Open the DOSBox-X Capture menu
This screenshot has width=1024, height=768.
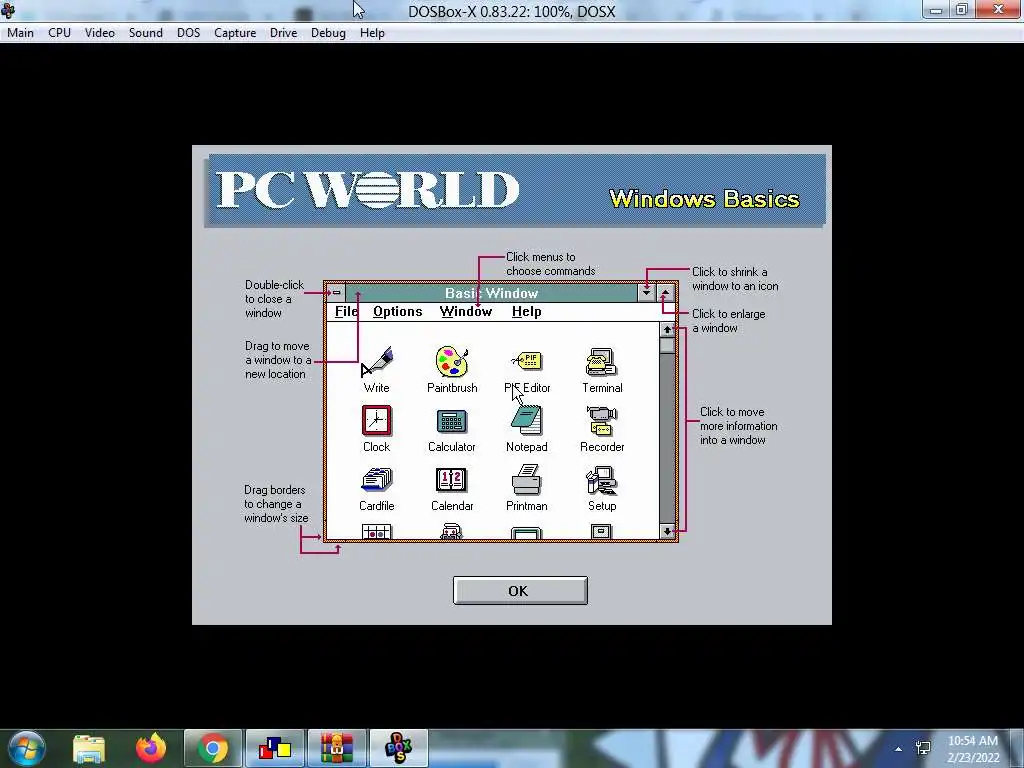(235, 33)
